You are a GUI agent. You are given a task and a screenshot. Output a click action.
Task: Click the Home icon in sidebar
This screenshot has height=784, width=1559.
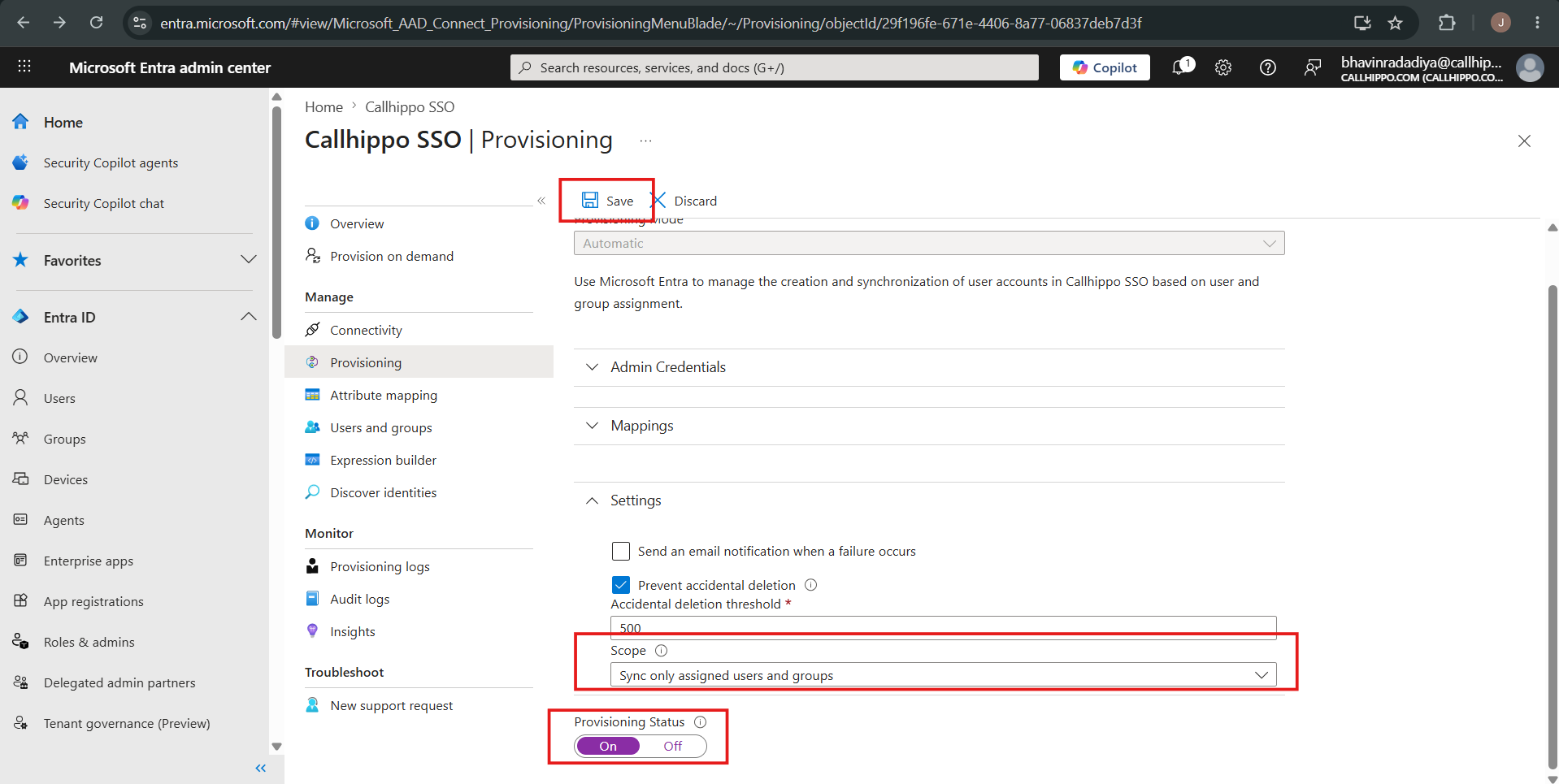coord(21,122)
